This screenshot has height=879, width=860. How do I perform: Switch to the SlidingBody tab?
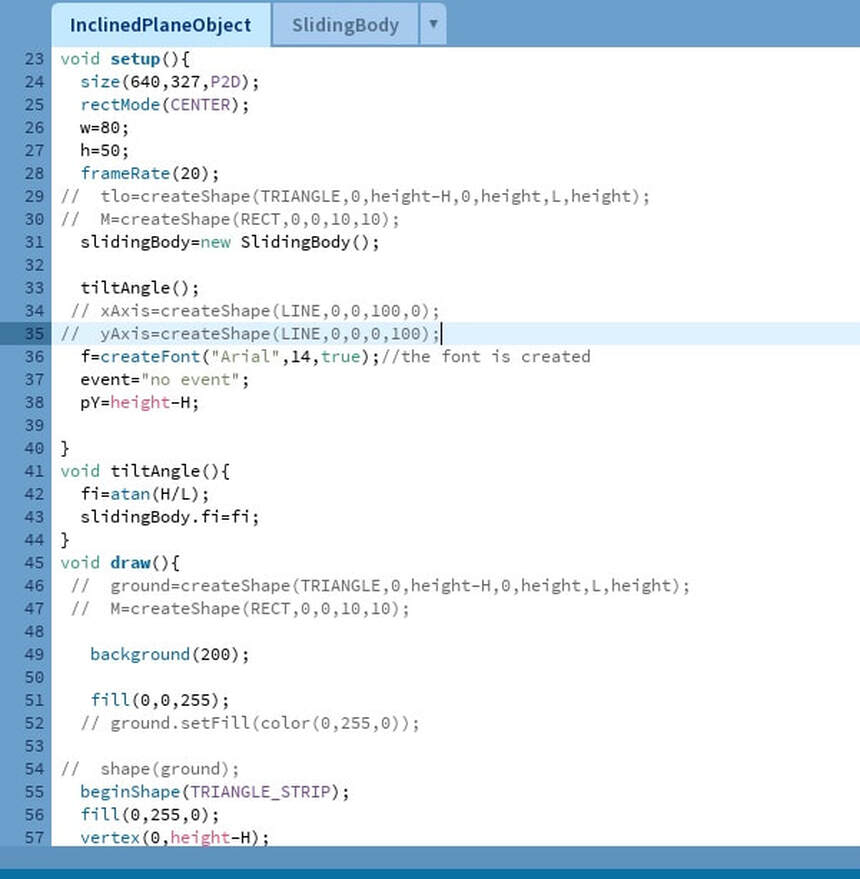pos(345,25)
